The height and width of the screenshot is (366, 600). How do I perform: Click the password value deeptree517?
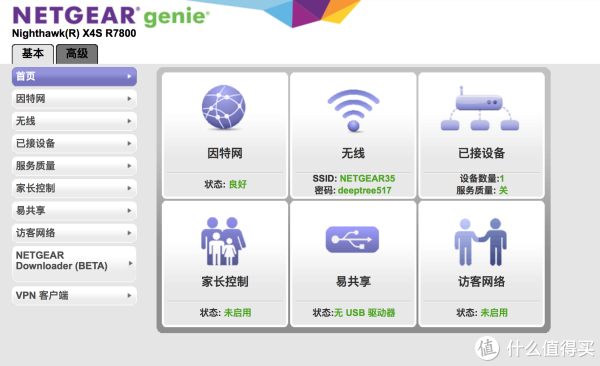point(365,190)
